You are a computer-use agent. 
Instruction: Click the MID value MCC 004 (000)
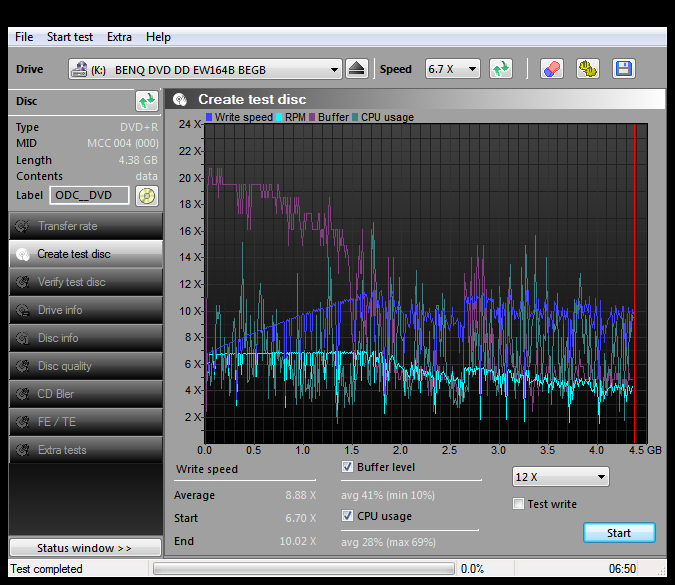pyautogui.click(x=123, y=143)
